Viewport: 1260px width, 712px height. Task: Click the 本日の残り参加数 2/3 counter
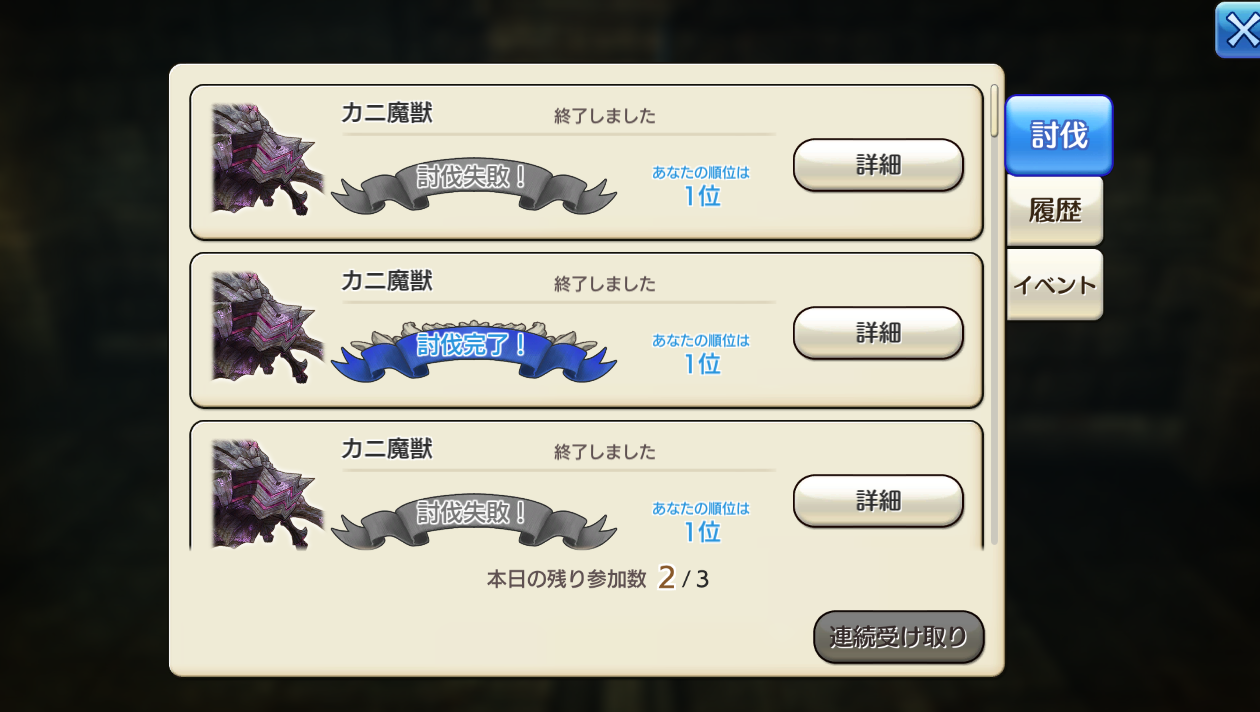pyautogui.click(x=598, y=578)
